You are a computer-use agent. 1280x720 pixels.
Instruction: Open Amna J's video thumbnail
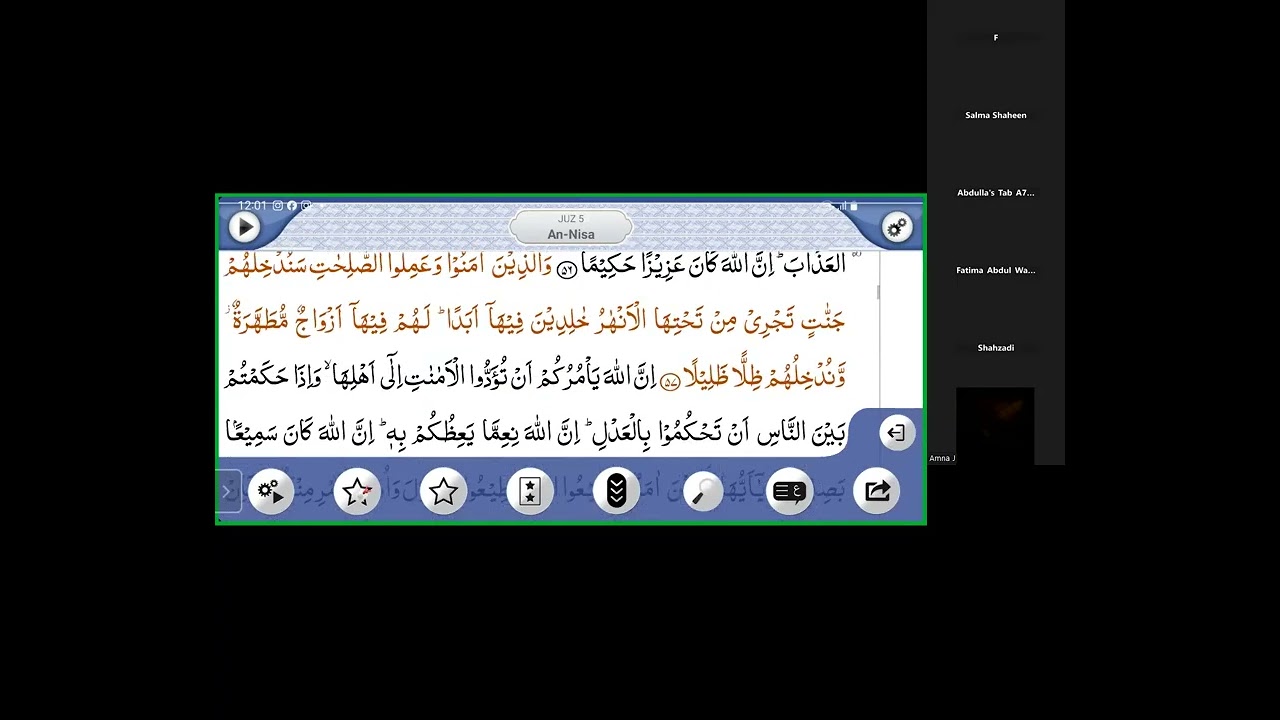tap(995, 426)
